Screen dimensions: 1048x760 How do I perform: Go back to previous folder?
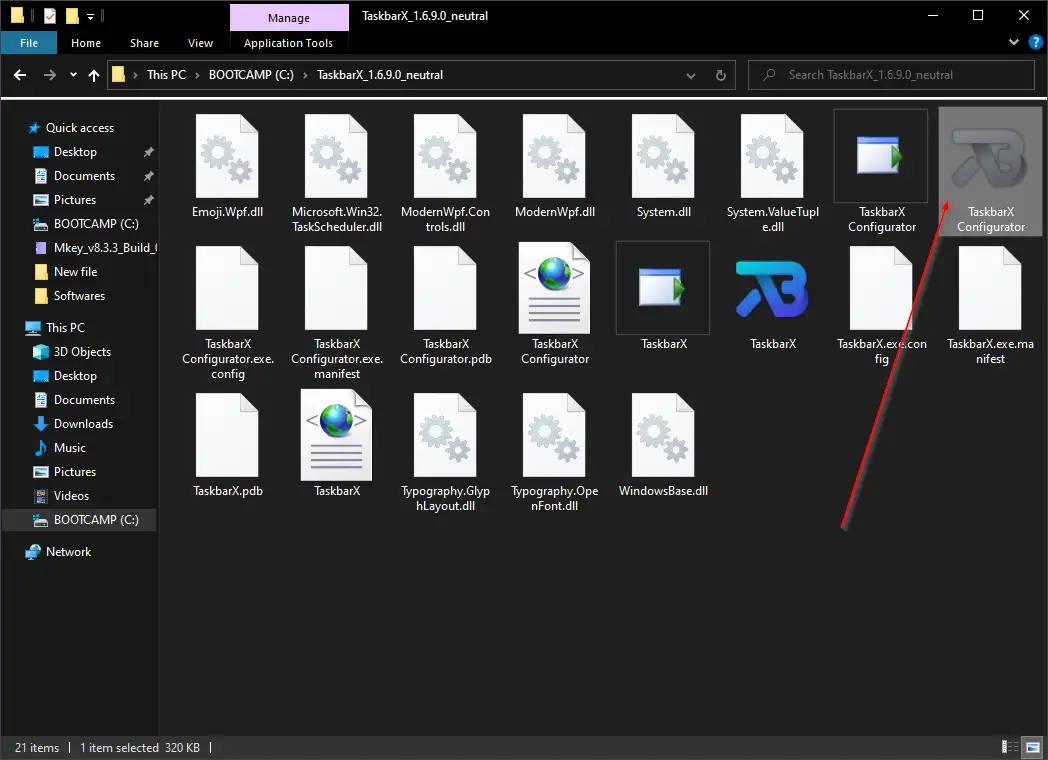pyautogui.click(x=20, y=75)
